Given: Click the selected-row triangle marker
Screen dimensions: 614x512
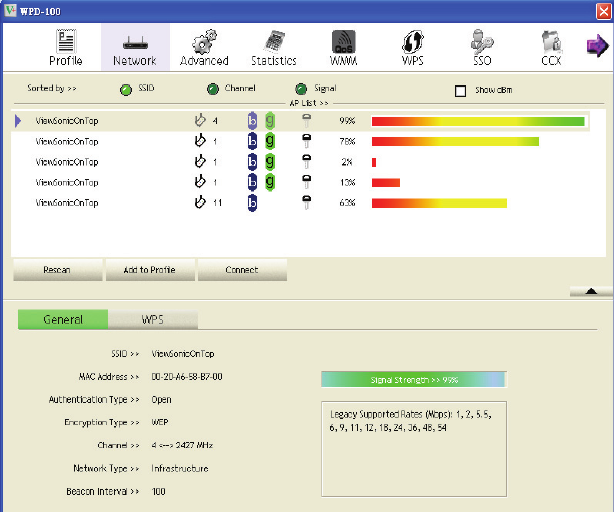Looking at the screenshot, I should point(18,121).
